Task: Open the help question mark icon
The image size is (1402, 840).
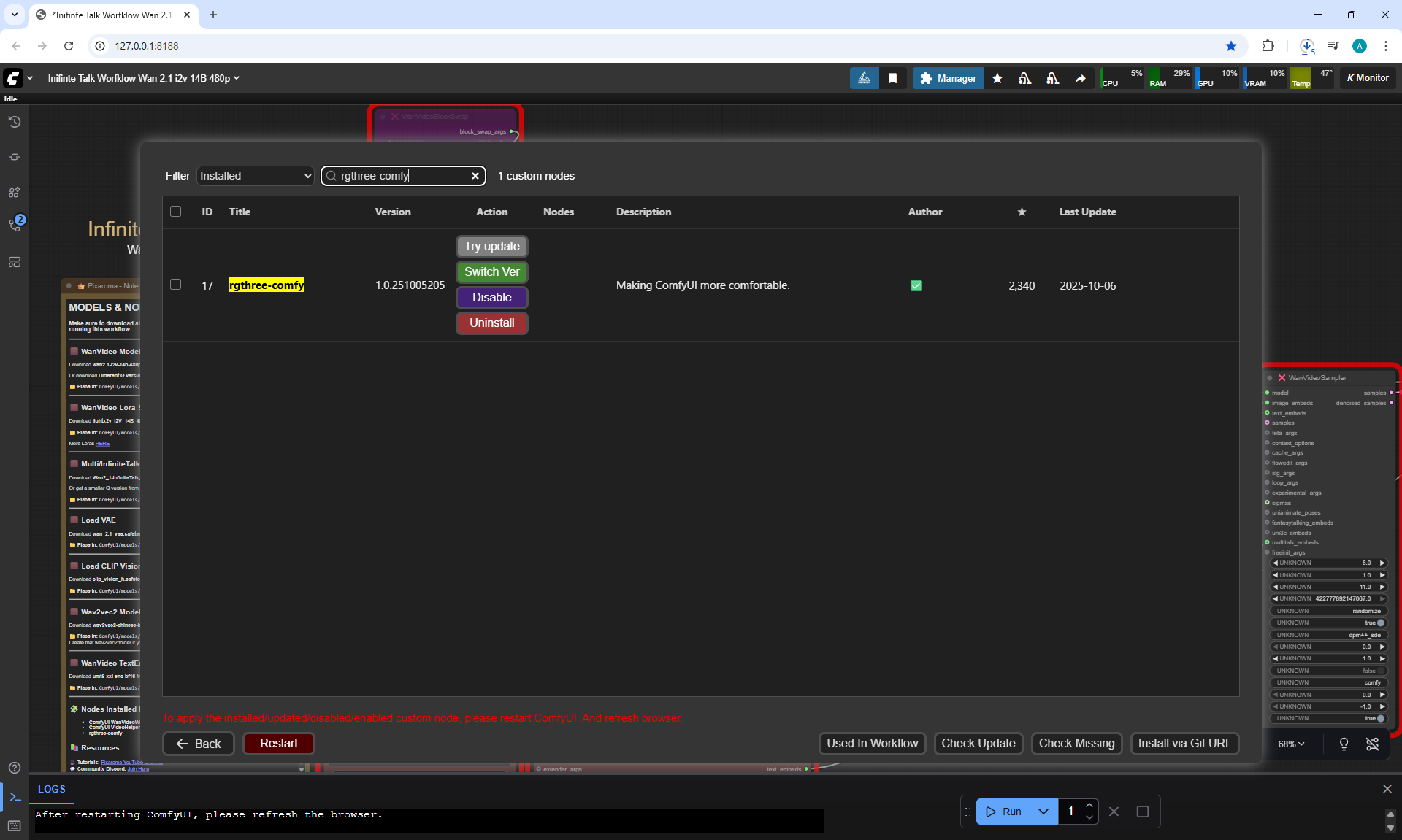Action: pyautogui.click(x=14, y=768)
